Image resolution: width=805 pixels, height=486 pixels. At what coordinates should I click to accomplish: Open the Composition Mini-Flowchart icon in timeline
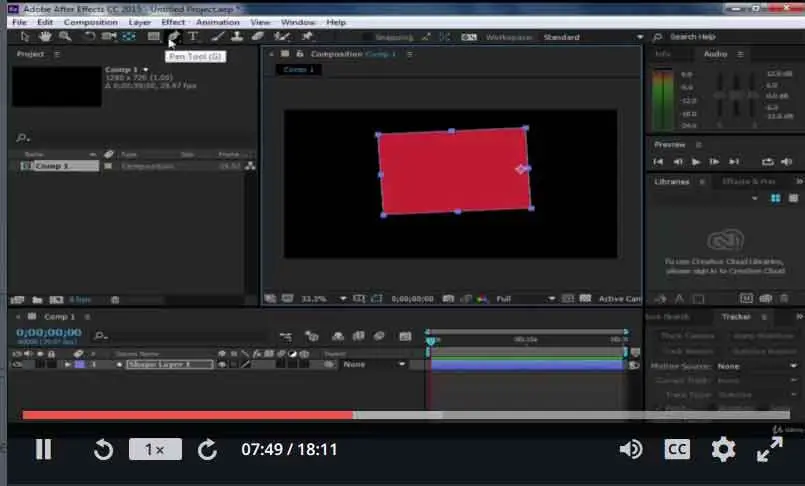pos(286,337)
